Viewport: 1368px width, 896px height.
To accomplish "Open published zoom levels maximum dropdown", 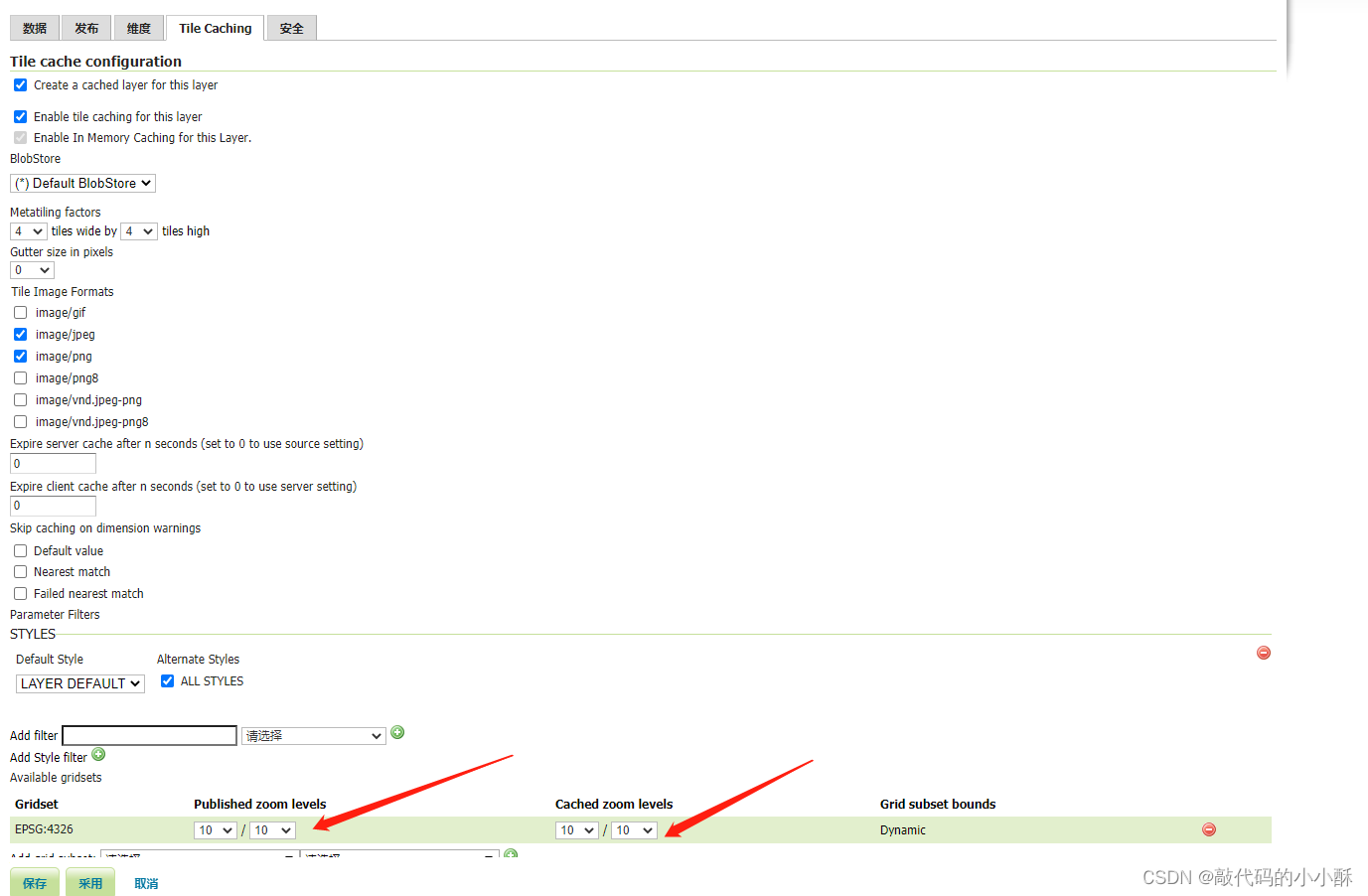I will click(x=272, y=830).
